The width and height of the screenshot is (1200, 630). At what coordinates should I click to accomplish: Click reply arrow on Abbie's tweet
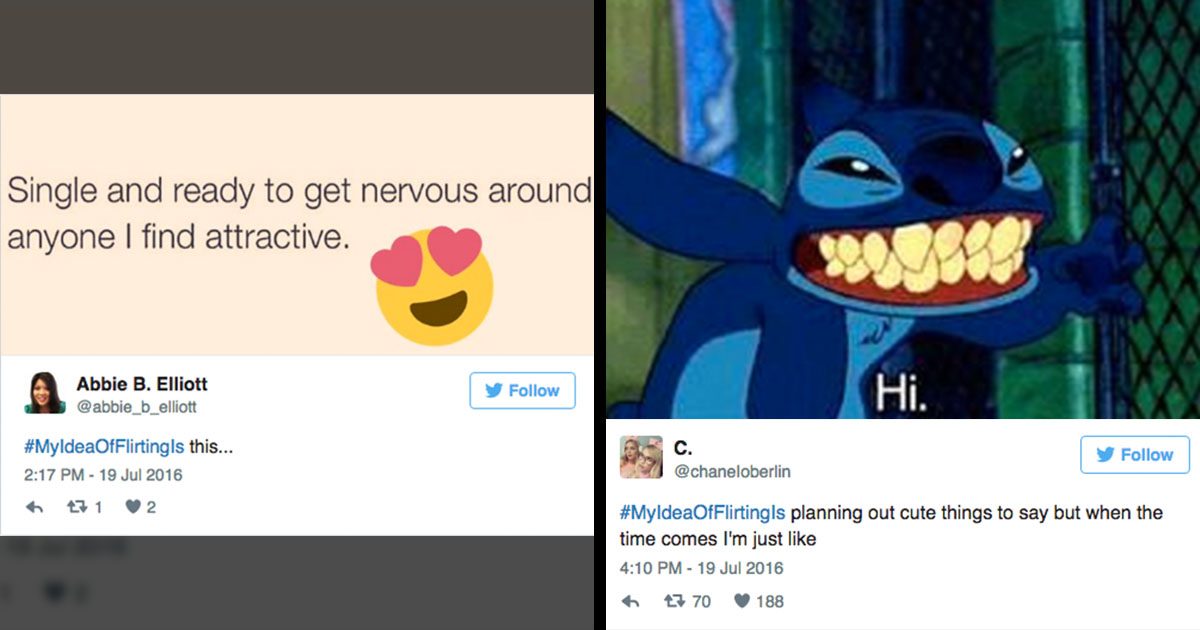[x=34, y=507]
